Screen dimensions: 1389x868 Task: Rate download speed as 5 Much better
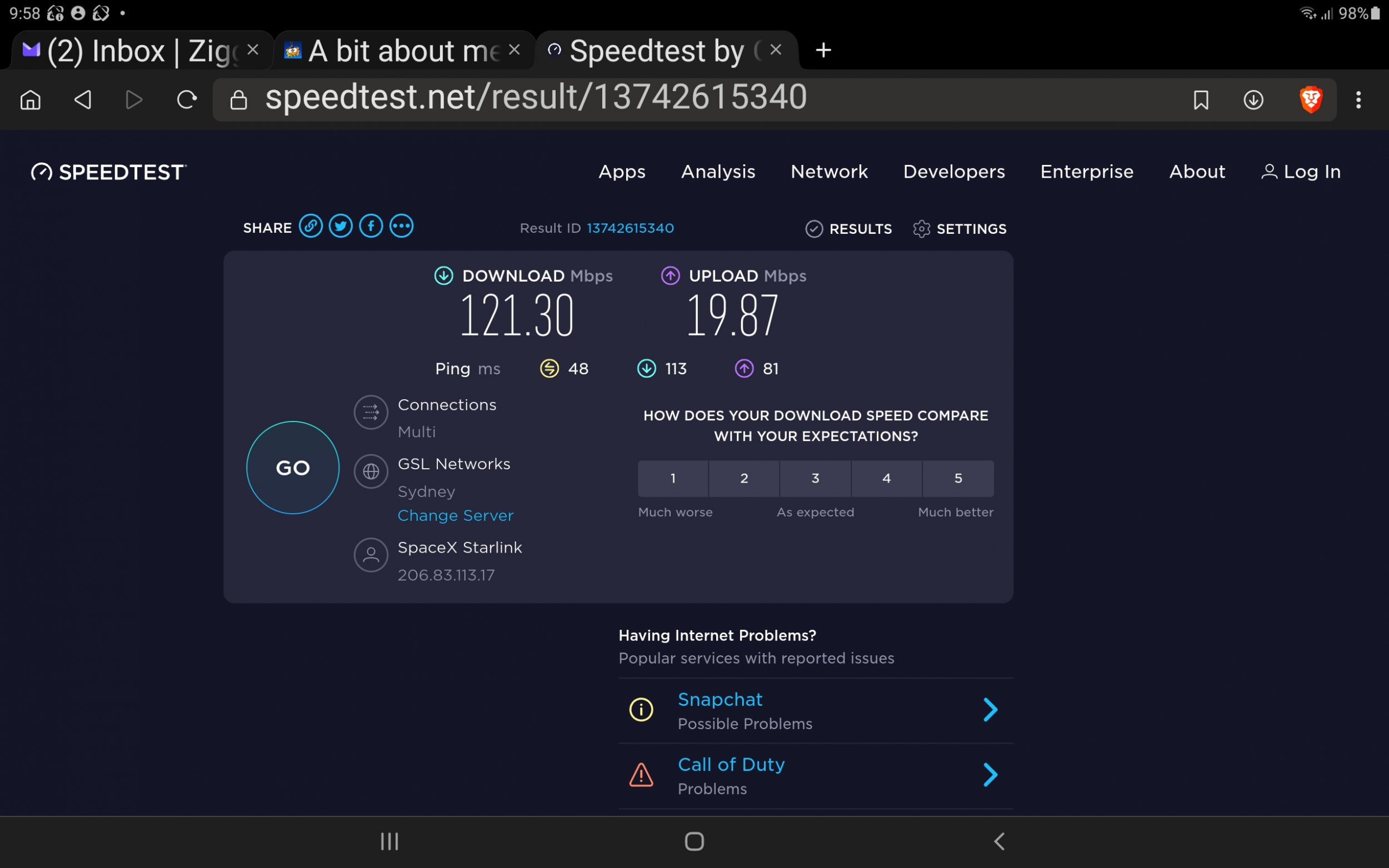point(958,478)
